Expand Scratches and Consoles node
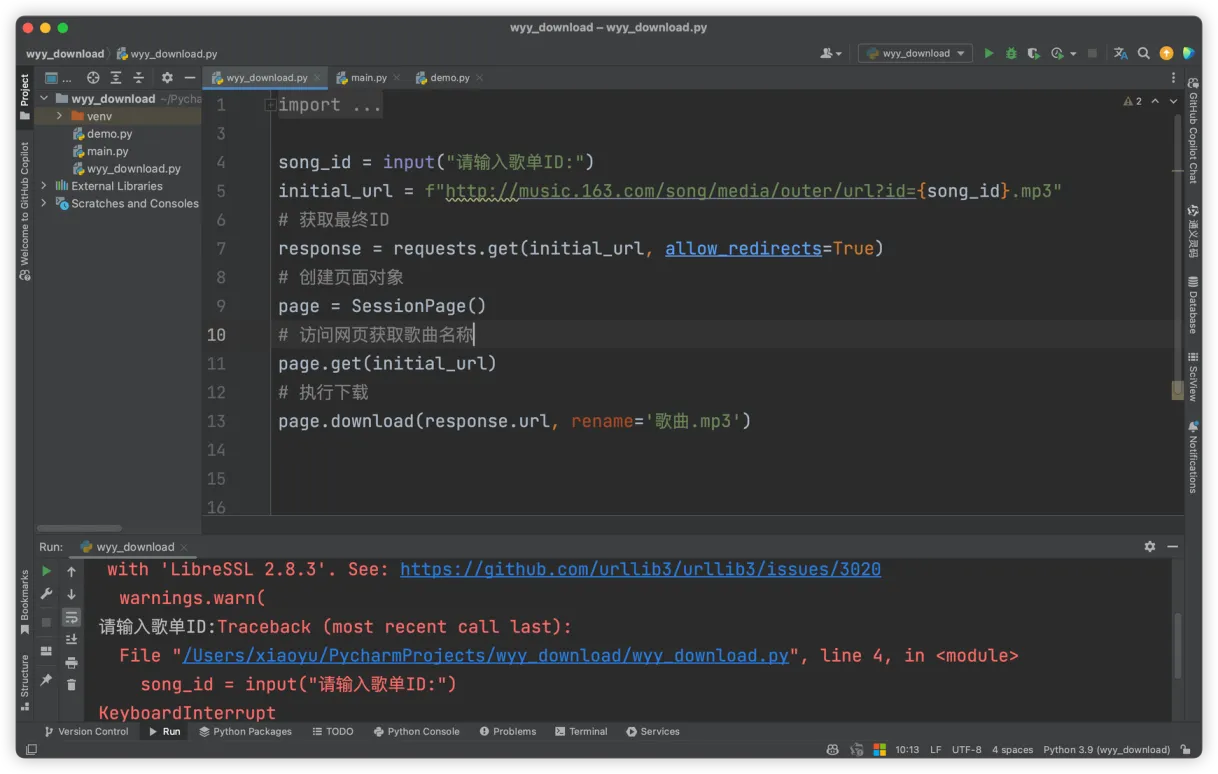 [44, 203]
